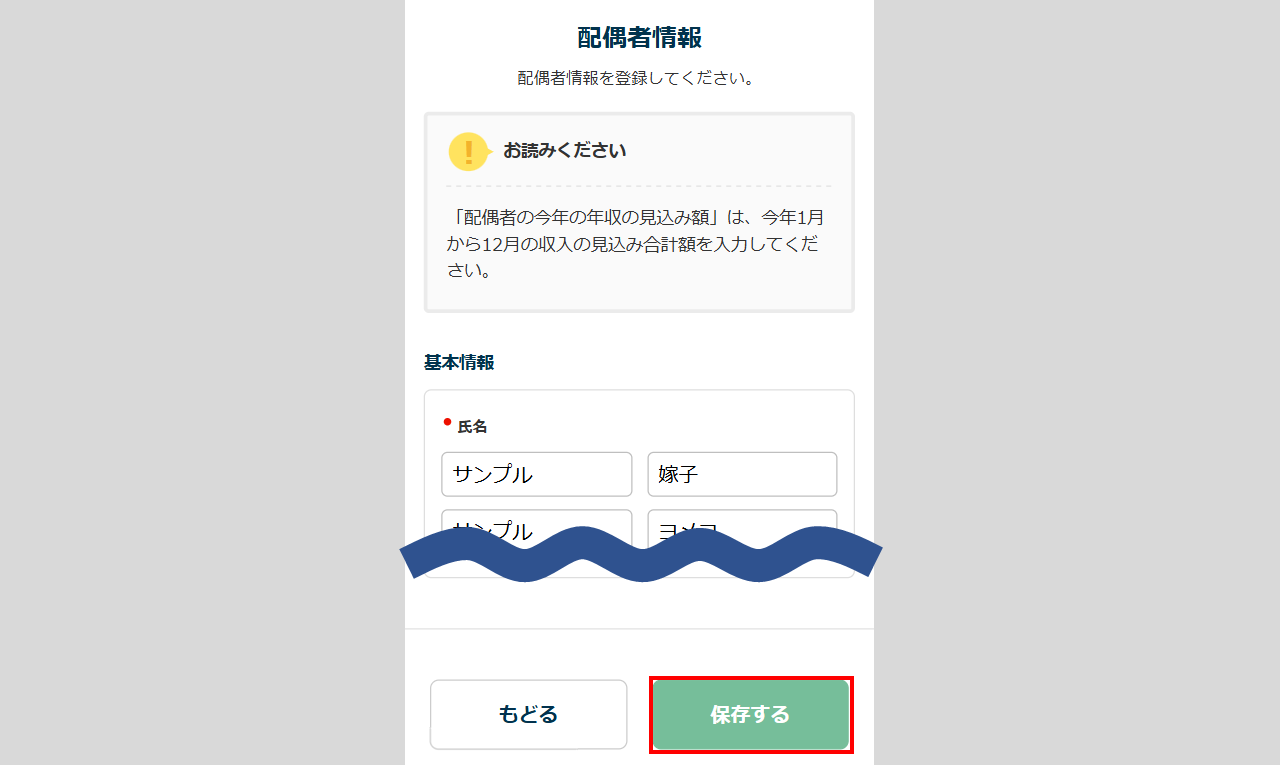The image size is (1280, 765).
Task: Focus the kanji surname field above the furigana row
Action: click(x=536, y=474)
